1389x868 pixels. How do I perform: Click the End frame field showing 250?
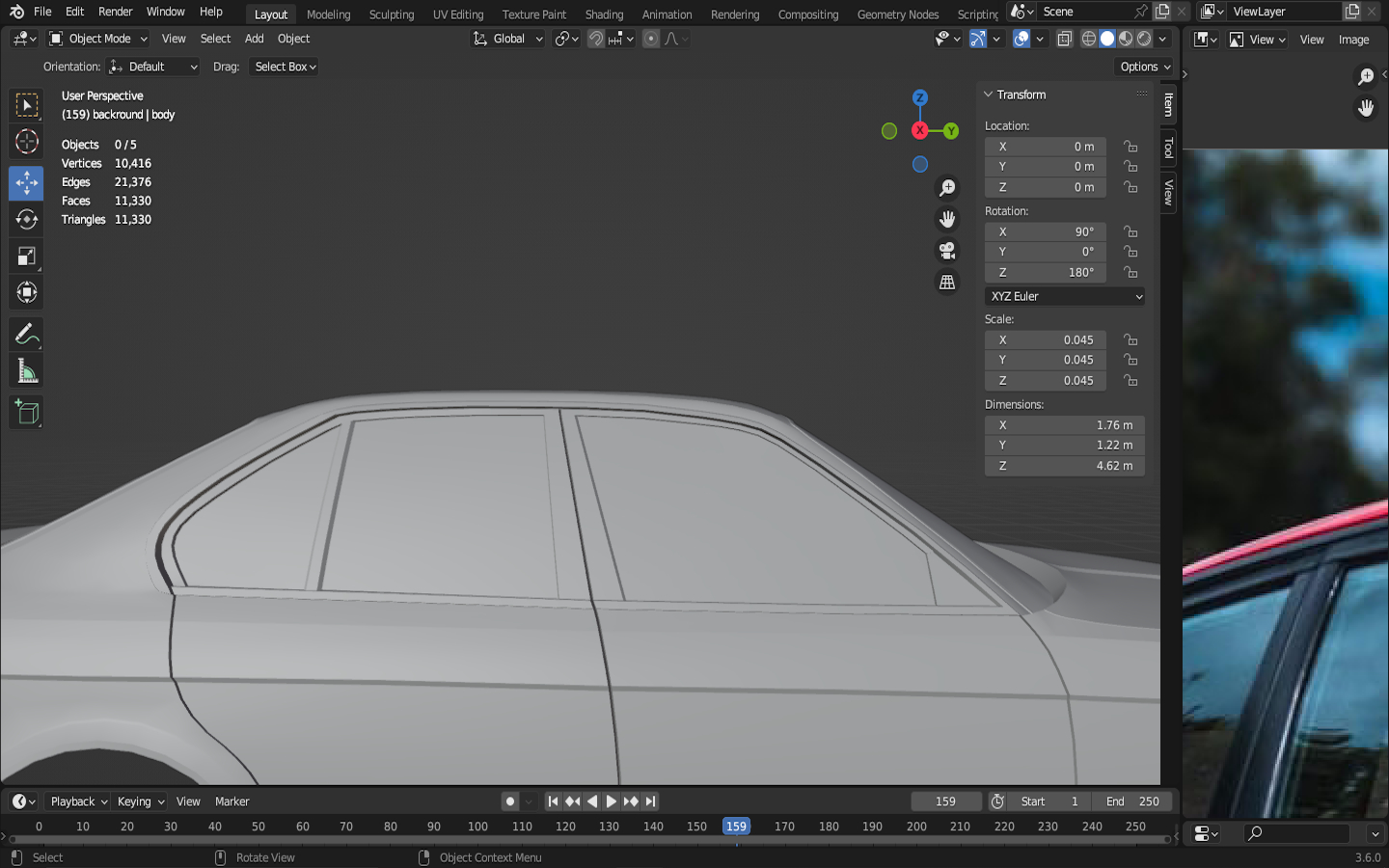[x=1134, y=801]
